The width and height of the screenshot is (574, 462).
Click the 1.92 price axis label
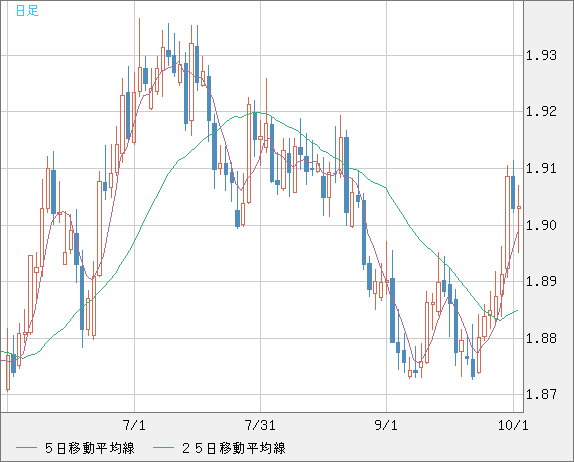541,111
